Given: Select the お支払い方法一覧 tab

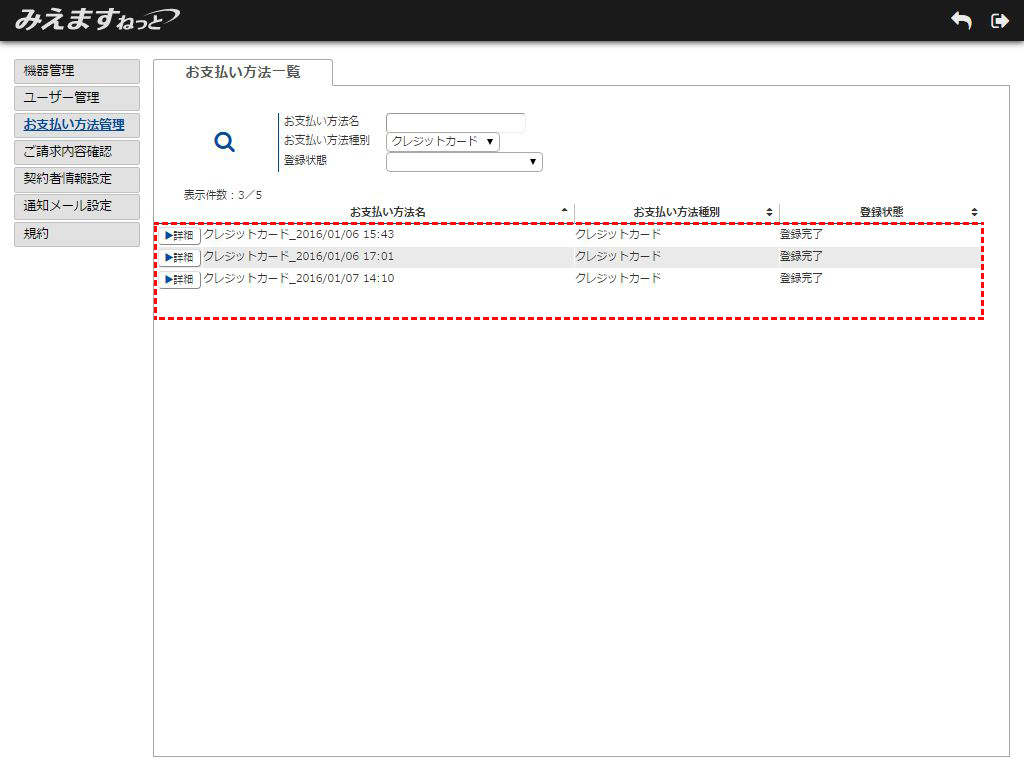Looking at the screenshot, I should pos(243,72).
